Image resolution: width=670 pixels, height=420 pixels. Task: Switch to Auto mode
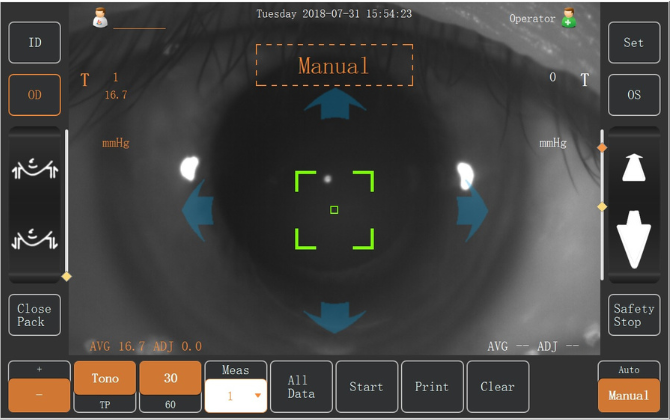tap(629, 370)
